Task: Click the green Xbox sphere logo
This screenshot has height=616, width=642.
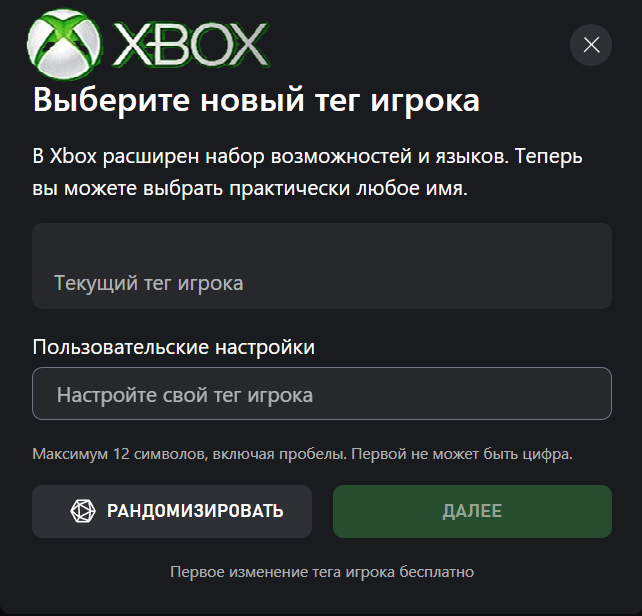Action: [x=64, y=44]
